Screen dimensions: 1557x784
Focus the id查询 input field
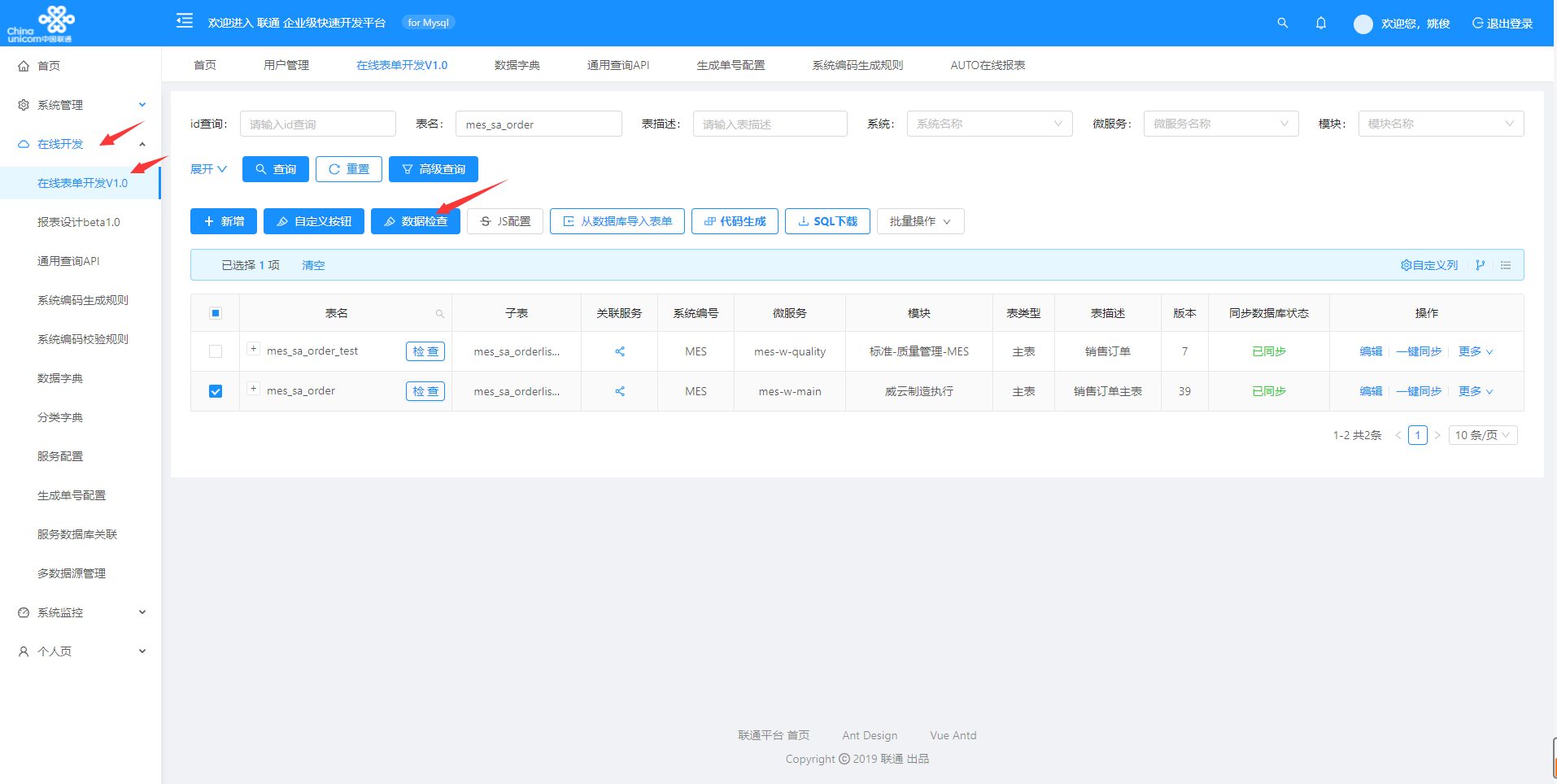(x=318, y=124)
